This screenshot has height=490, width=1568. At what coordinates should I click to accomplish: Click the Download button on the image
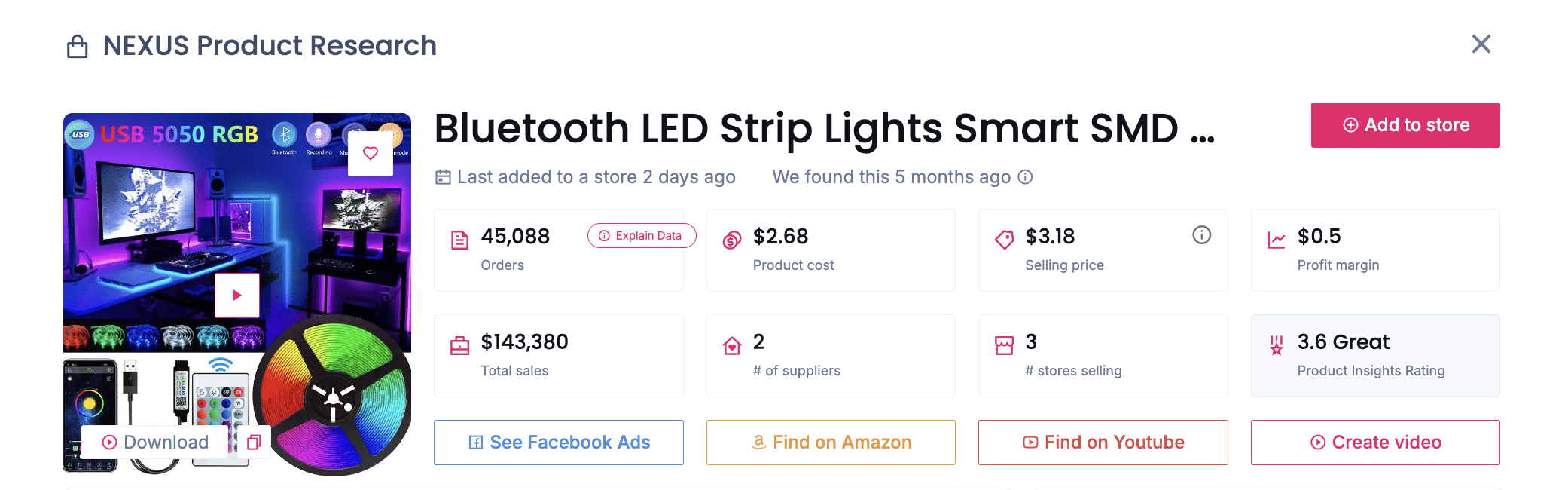pyautogui.click(x=154, y=442)
